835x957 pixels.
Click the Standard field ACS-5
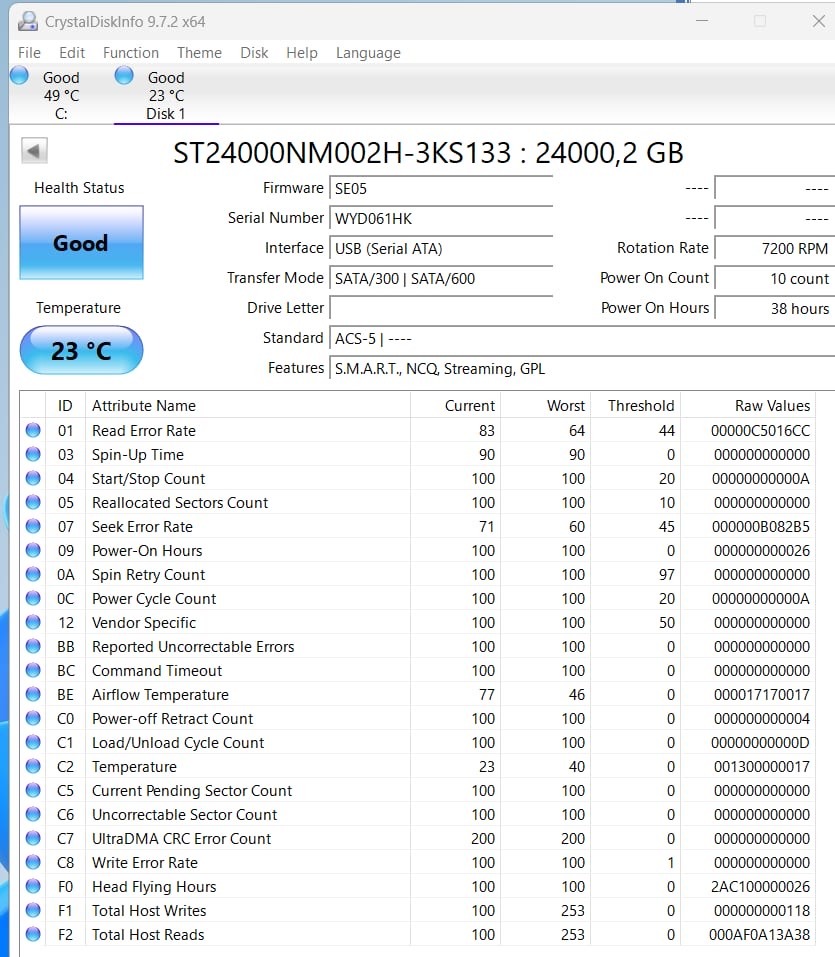coord(582,338)
